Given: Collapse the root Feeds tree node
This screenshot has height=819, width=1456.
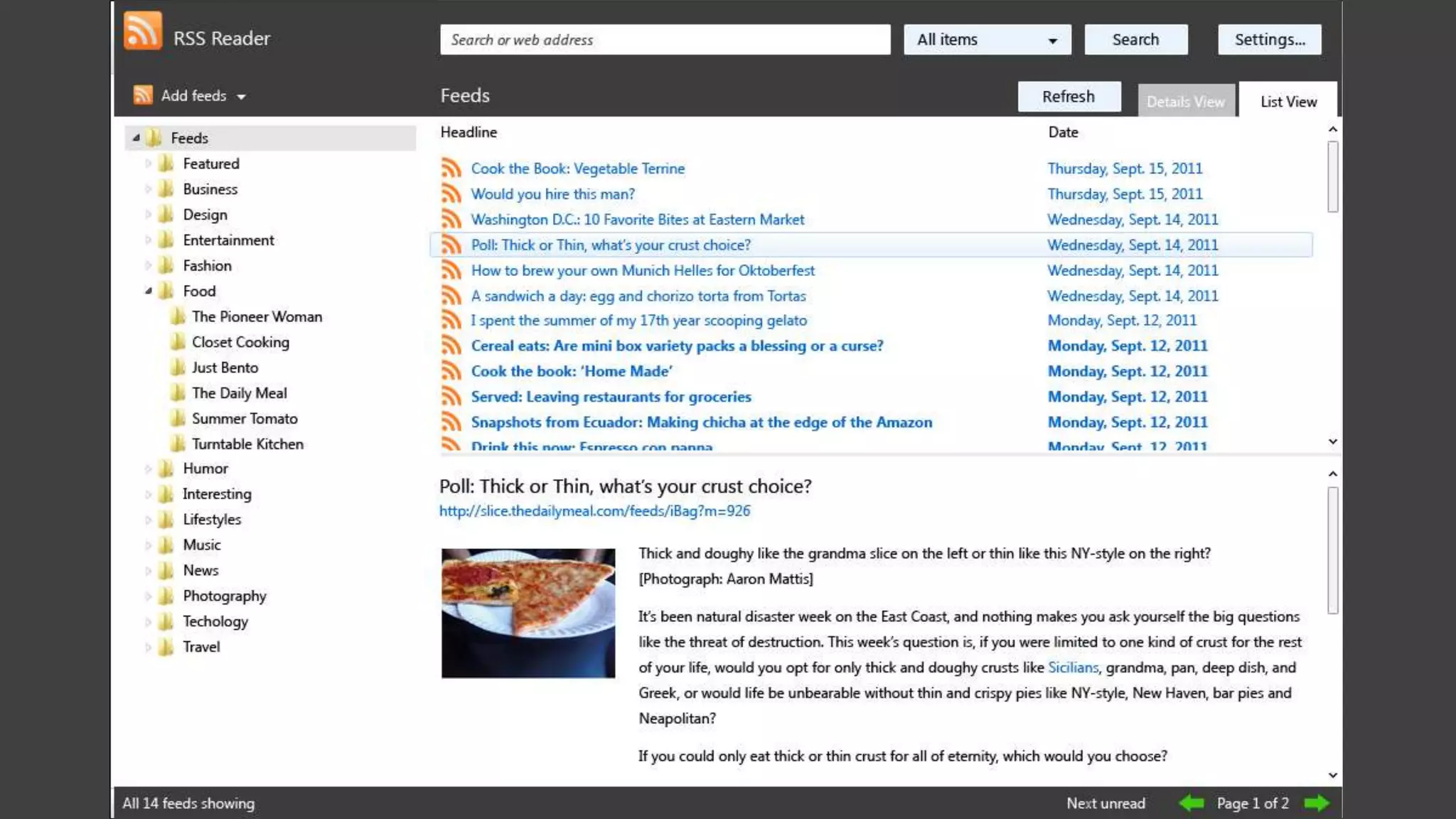Looking at the screenshot, I should point(136,138).
